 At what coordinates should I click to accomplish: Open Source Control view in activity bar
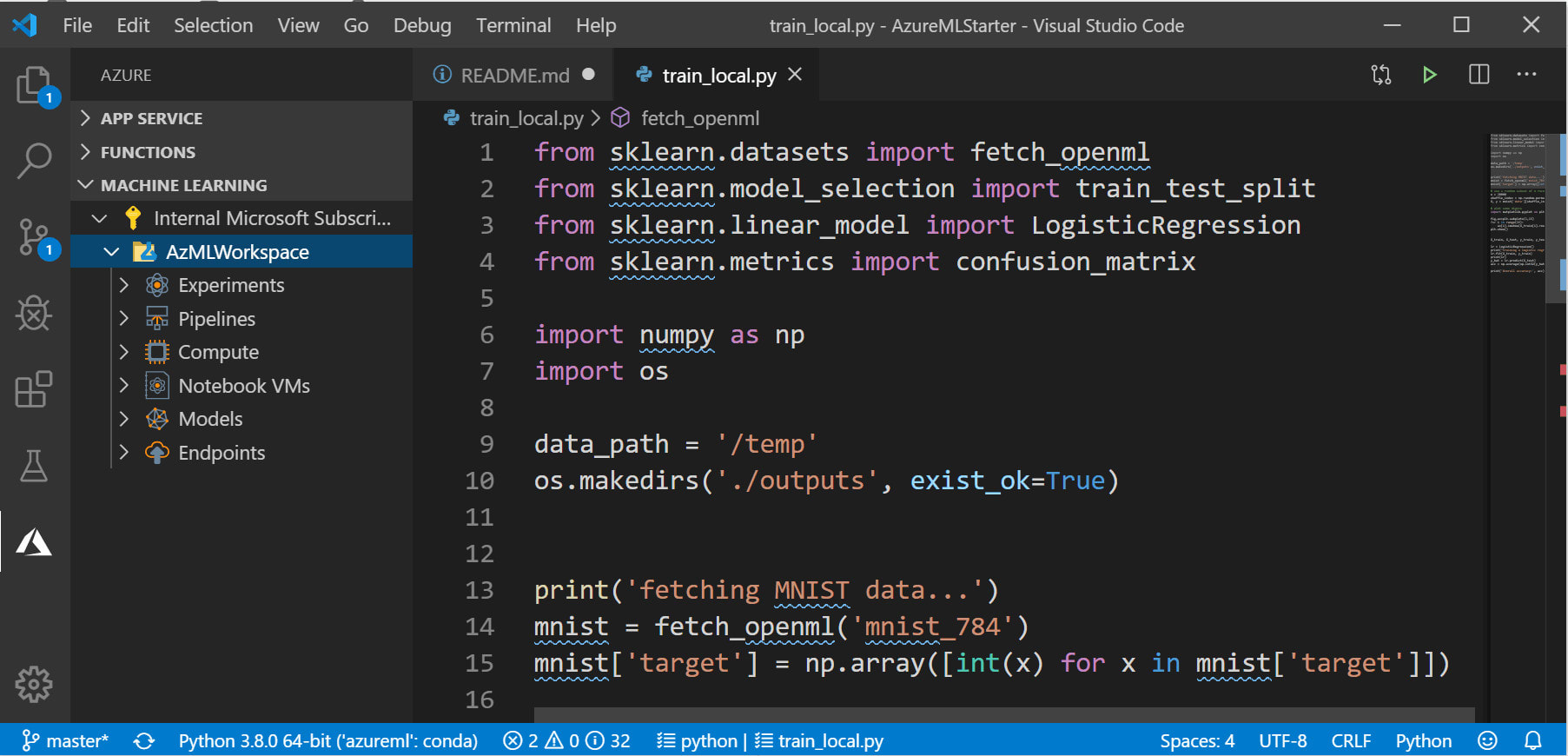(x=34, y=237)
